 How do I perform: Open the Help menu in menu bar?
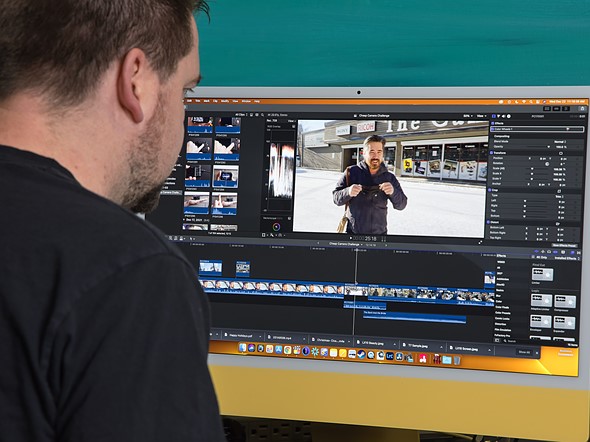[257, 101]
